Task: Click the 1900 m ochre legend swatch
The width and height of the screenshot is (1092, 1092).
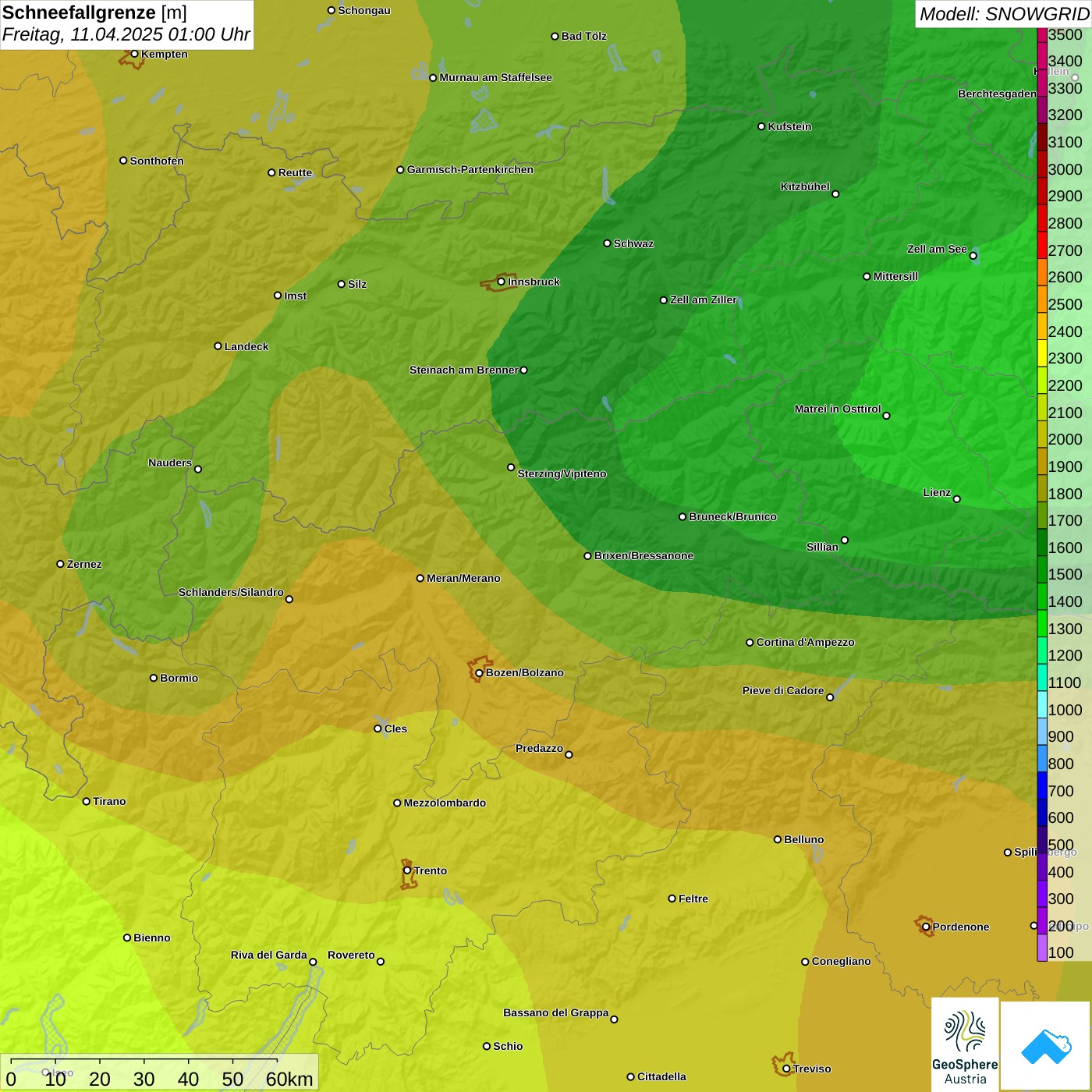Action: pos(1041,461)
